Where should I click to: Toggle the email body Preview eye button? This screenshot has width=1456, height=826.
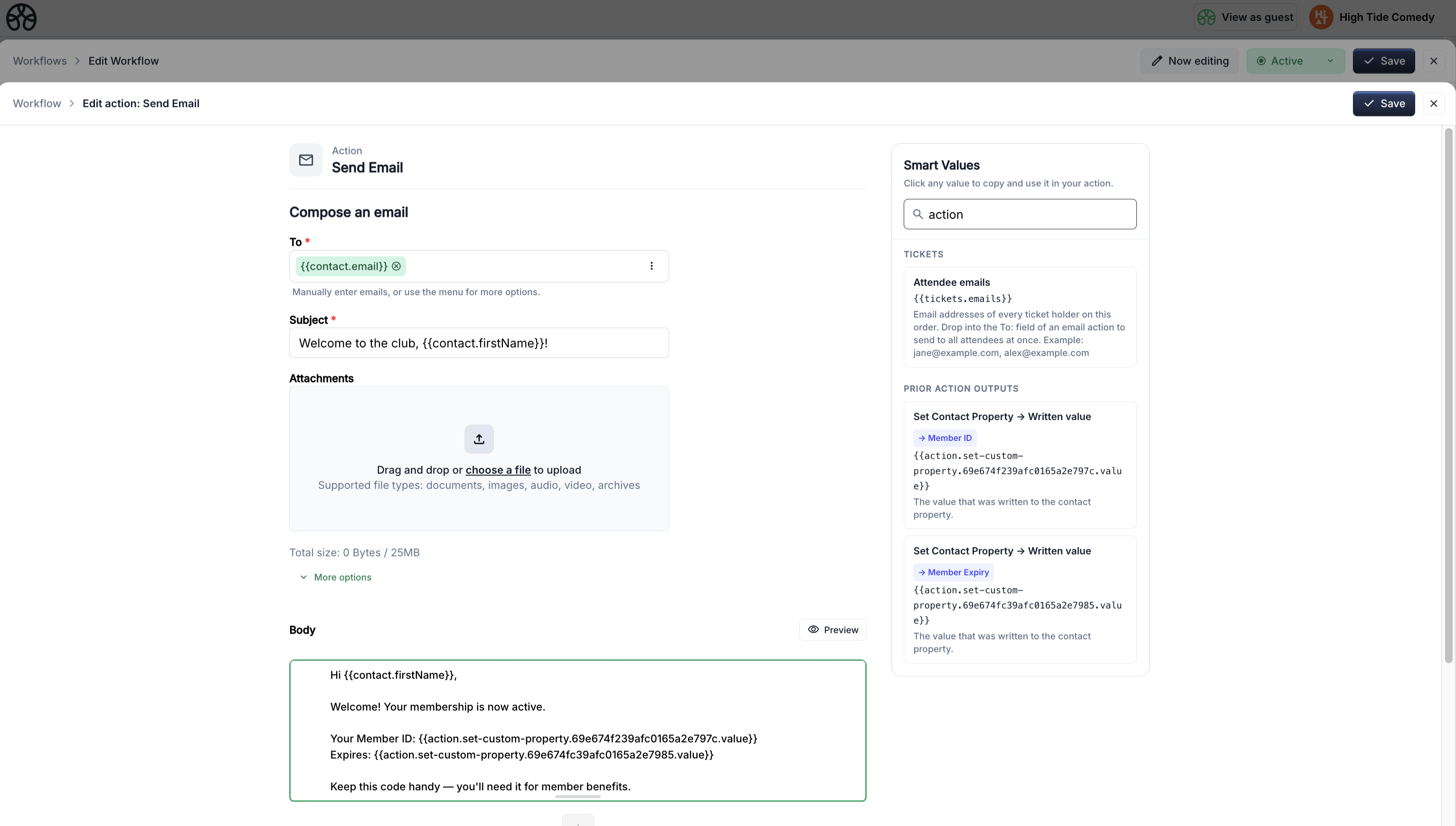[832, 630]
